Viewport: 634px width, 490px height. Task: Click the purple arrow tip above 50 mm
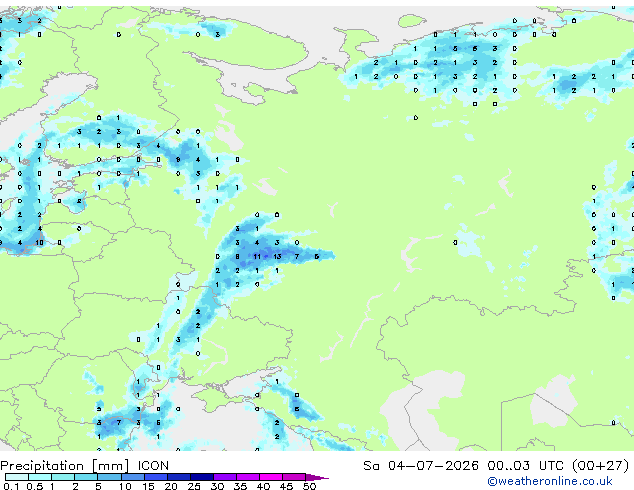317,477
